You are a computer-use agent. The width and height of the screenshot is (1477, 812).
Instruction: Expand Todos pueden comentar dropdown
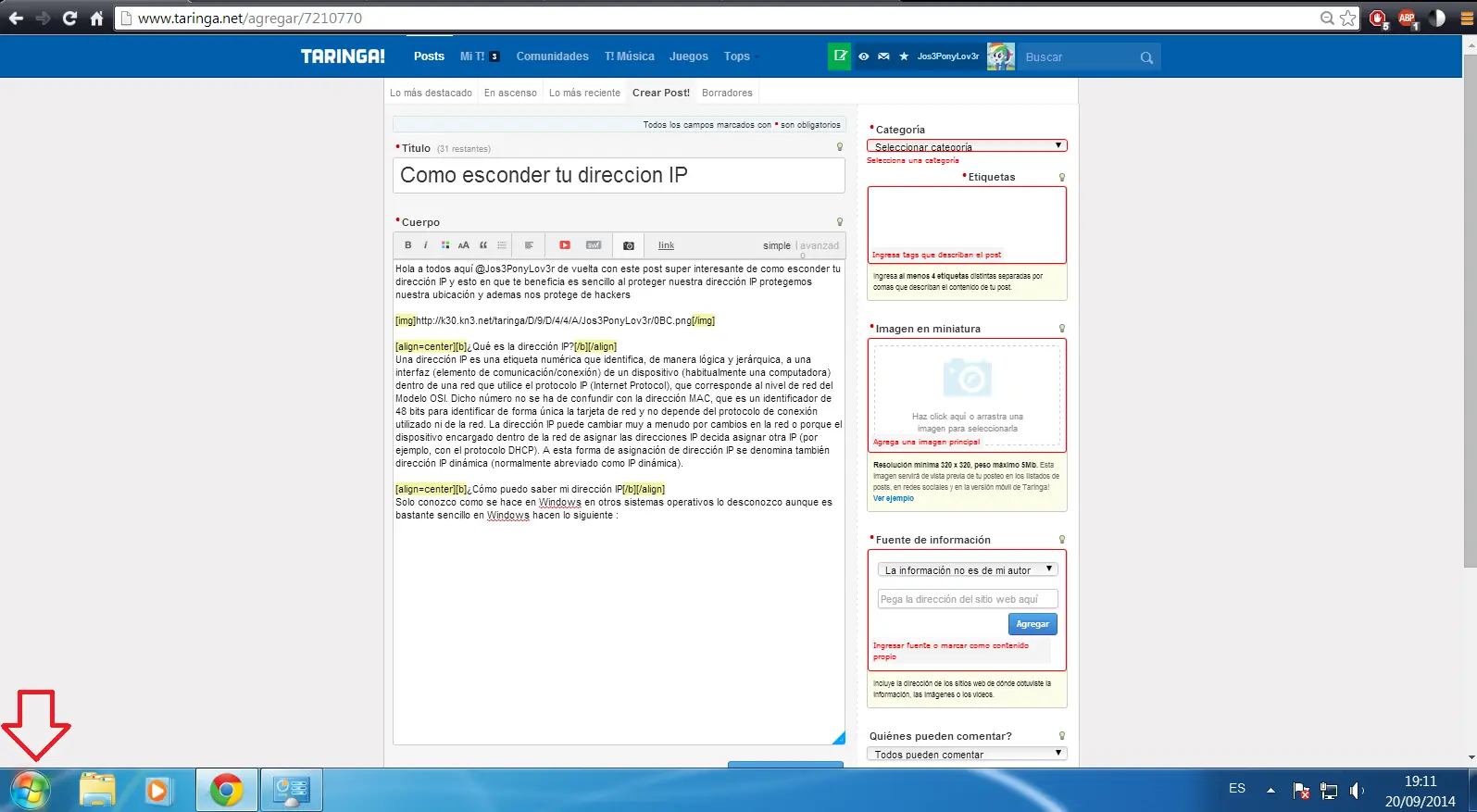click(x=967, y=754)
